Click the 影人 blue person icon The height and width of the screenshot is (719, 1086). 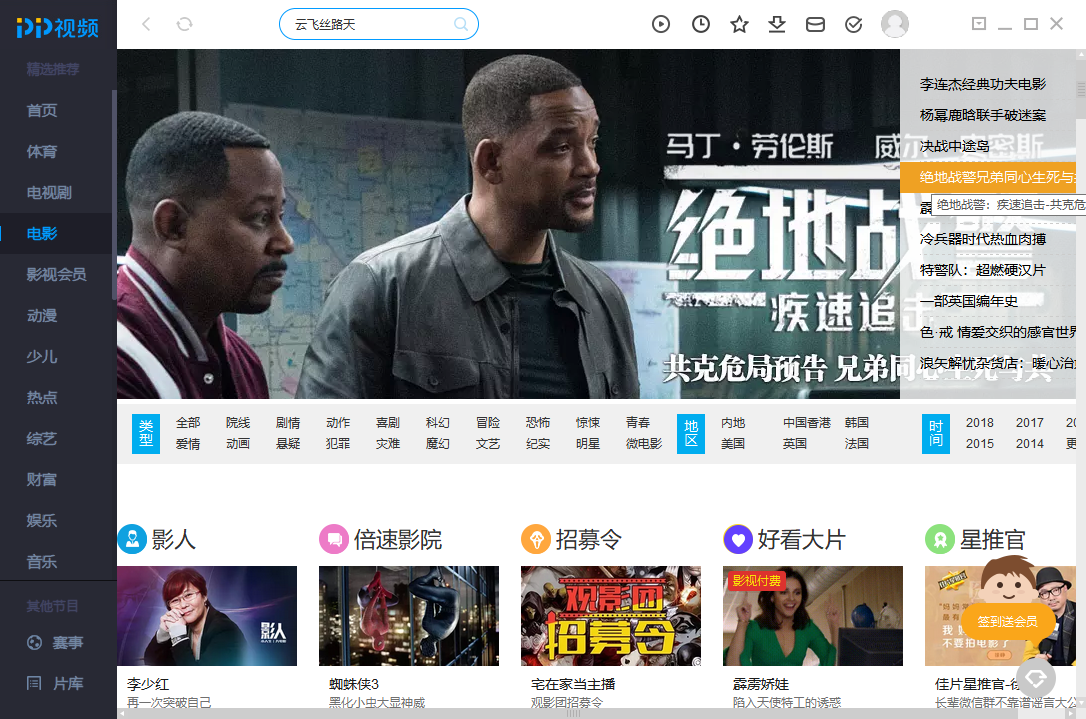[132, 539]
